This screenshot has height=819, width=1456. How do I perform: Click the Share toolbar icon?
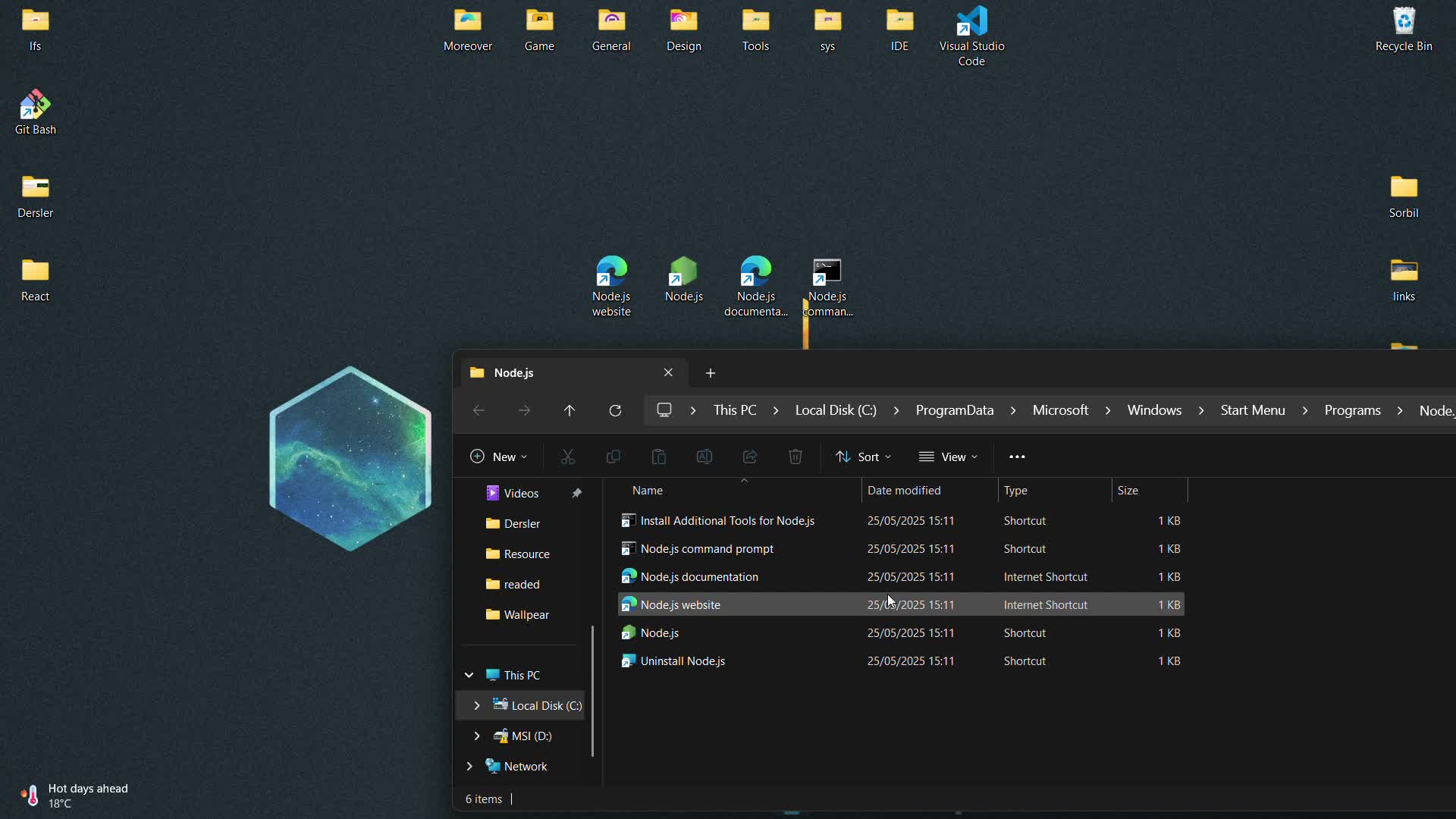(x=750, y=457)
